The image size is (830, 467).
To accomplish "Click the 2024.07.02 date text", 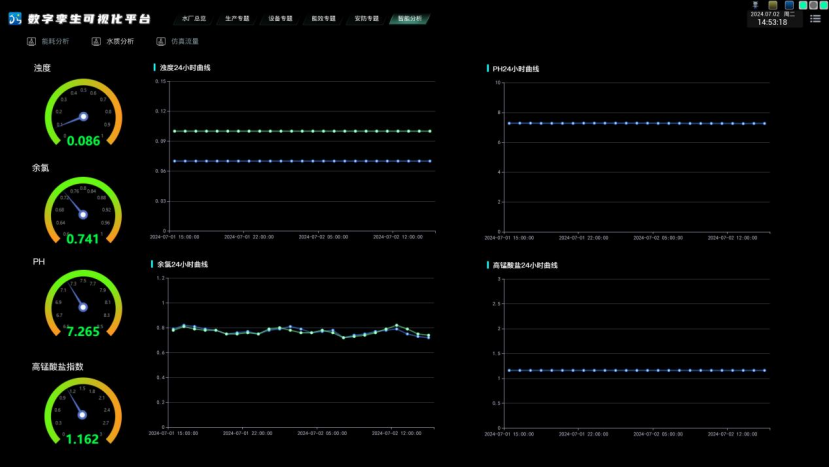I will pos(765,14).
